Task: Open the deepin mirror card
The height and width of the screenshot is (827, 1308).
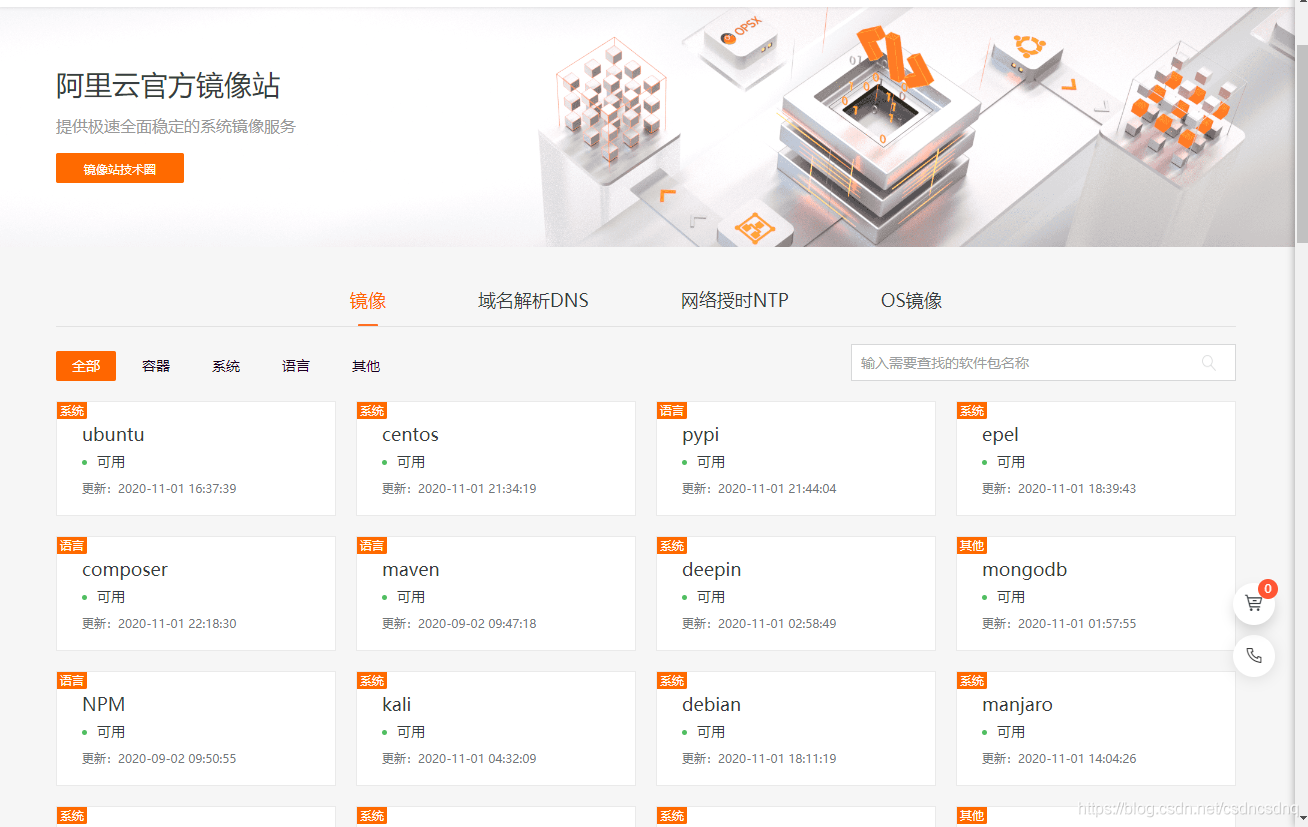Action: coord(796,594)
